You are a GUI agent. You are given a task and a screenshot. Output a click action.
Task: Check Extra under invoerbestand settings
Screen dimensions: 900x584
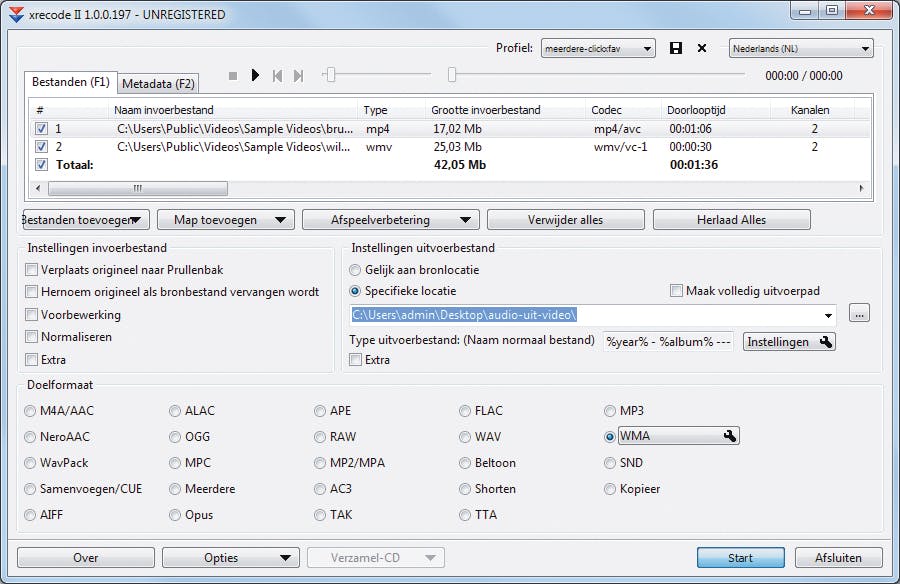32,360
